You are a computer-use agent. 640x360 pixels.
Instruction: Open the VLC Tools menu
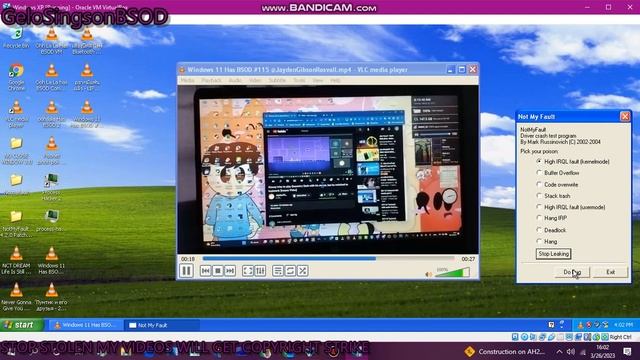(x=299, y=80)
